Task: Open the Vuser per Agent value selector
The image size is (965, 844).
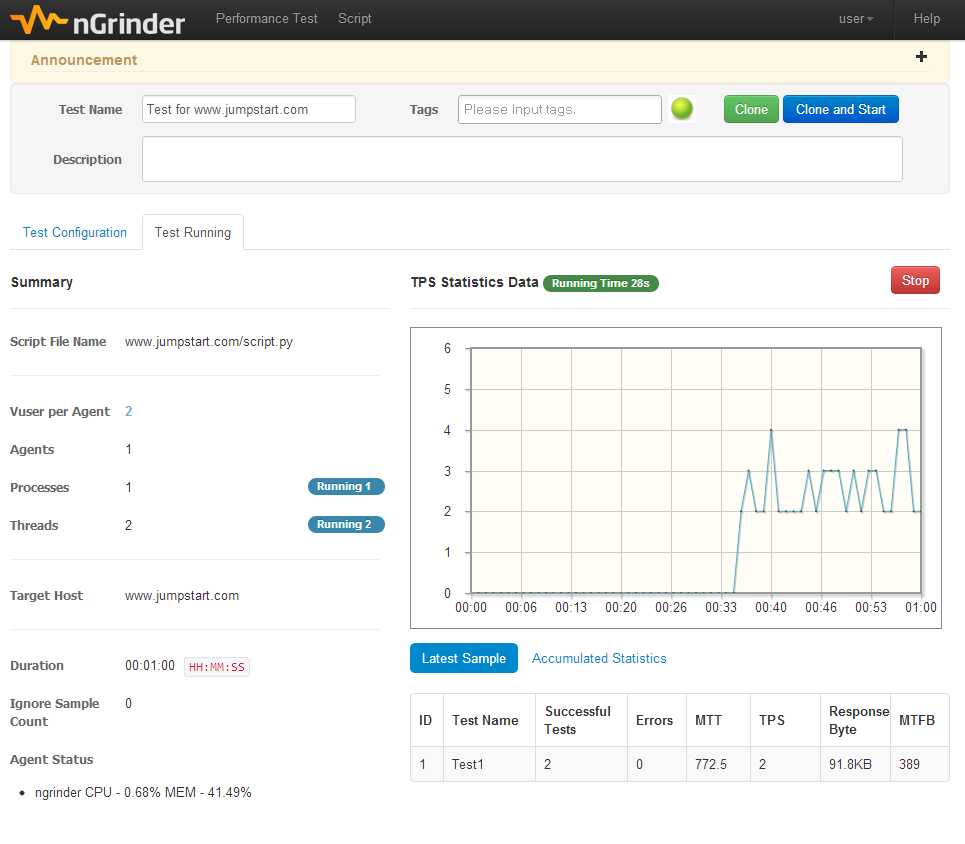Action: pos(128,411)
